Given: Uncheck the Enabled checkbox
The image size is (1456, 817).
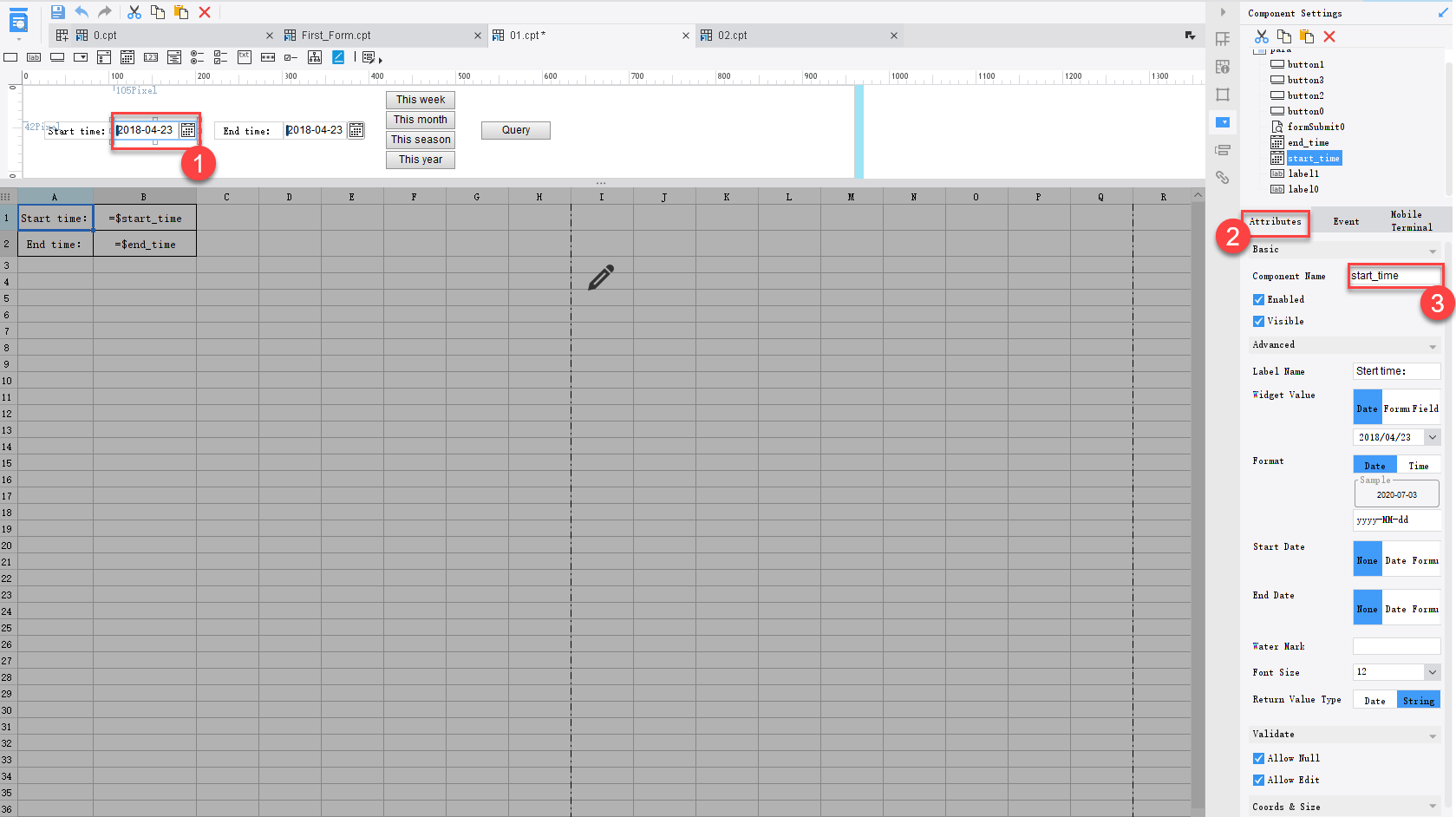Looking at the screenshot, I should coord(1259,298).
